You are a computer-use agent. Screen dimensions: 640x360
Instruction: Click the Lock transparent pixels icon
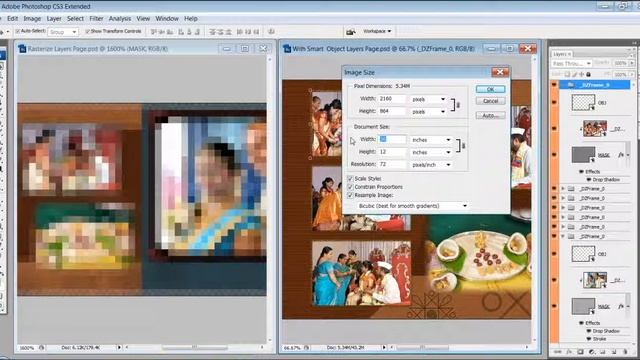pyautogui.click(x=567, y=74)
